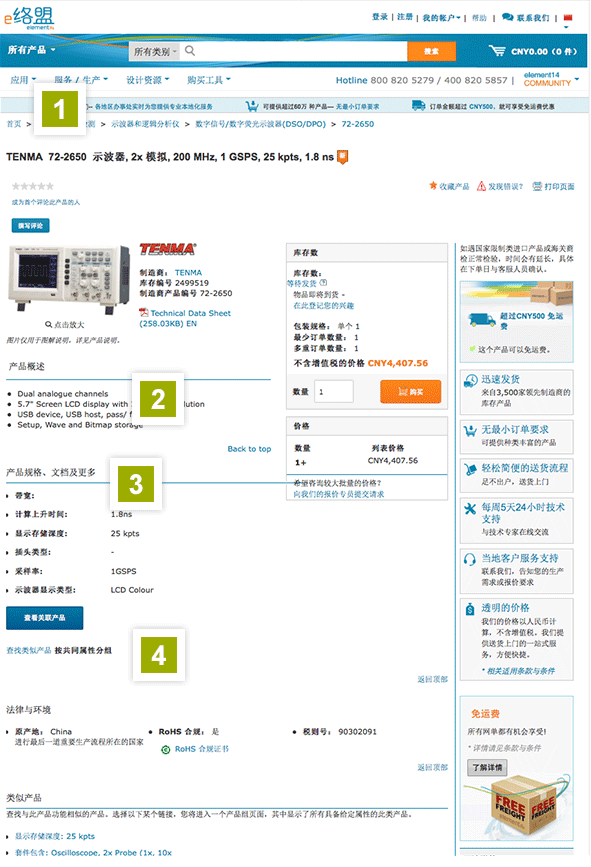Click the cart icon in info banner
The height and width of the screenshot is (867, 591).
coord(252,106)
